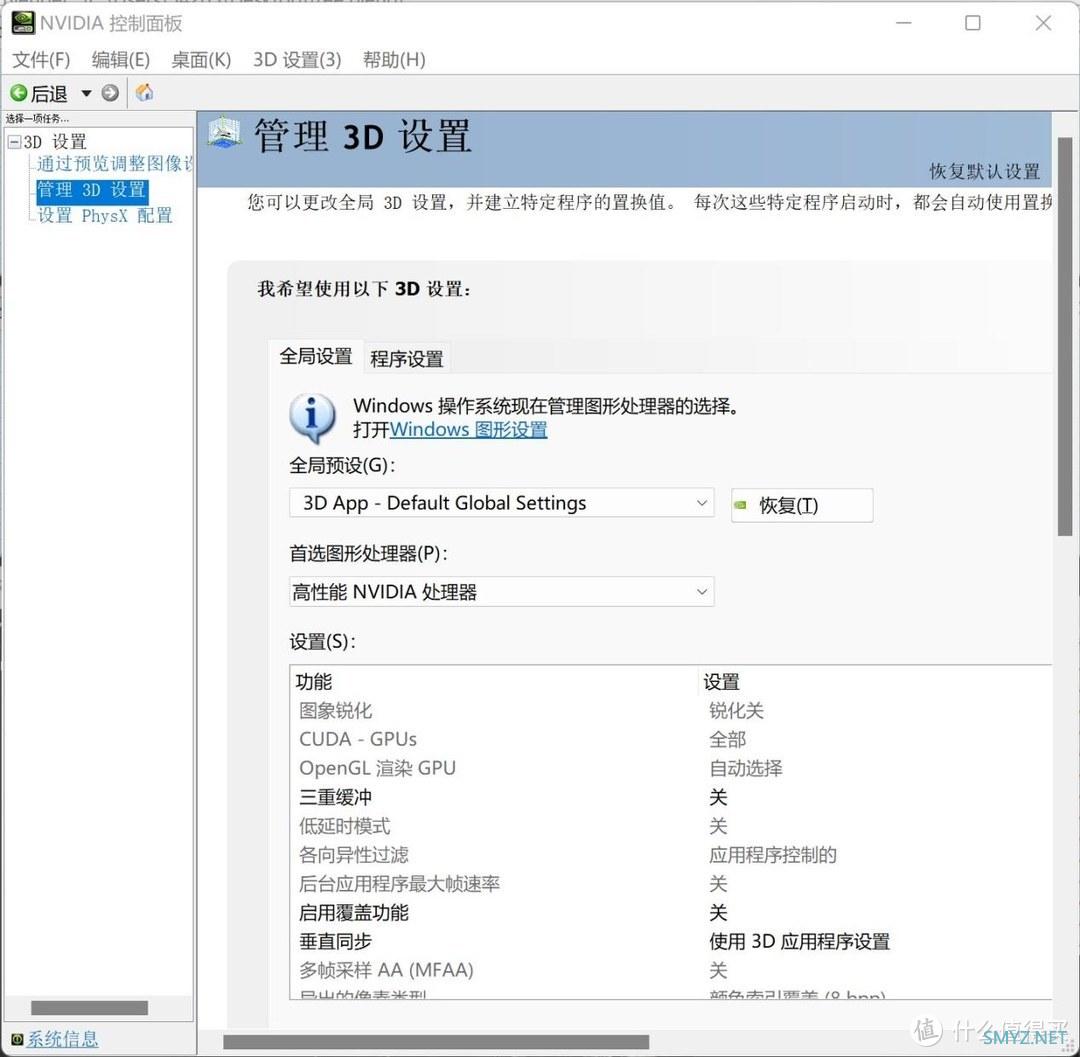
Task: Click the 管理 3D 设置 header icon
Action: coord(225,133)
